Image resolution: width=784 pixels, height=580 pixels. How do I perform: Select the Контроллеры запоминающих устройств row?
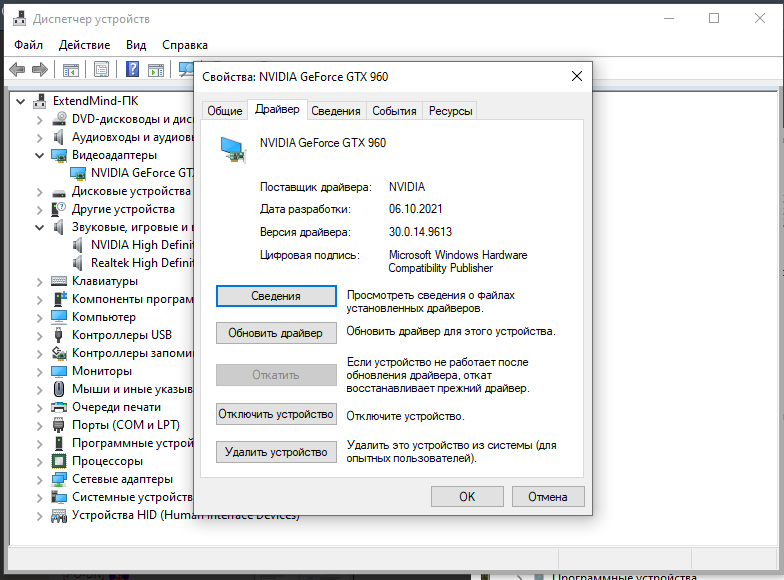pyautogui.click(x=122, y=353)
